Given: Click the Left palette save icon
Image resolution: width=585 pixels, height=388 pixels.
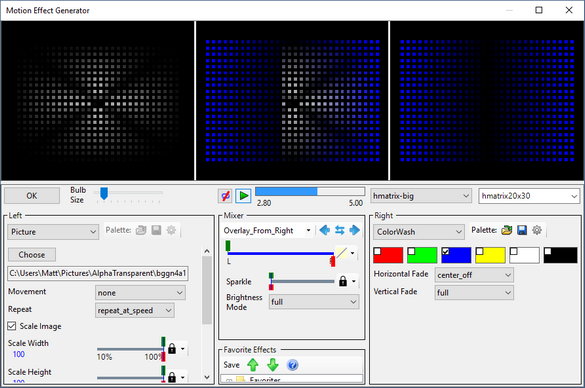Looking at the screenshot, I should pyautogui.click(x=156, y=230).
